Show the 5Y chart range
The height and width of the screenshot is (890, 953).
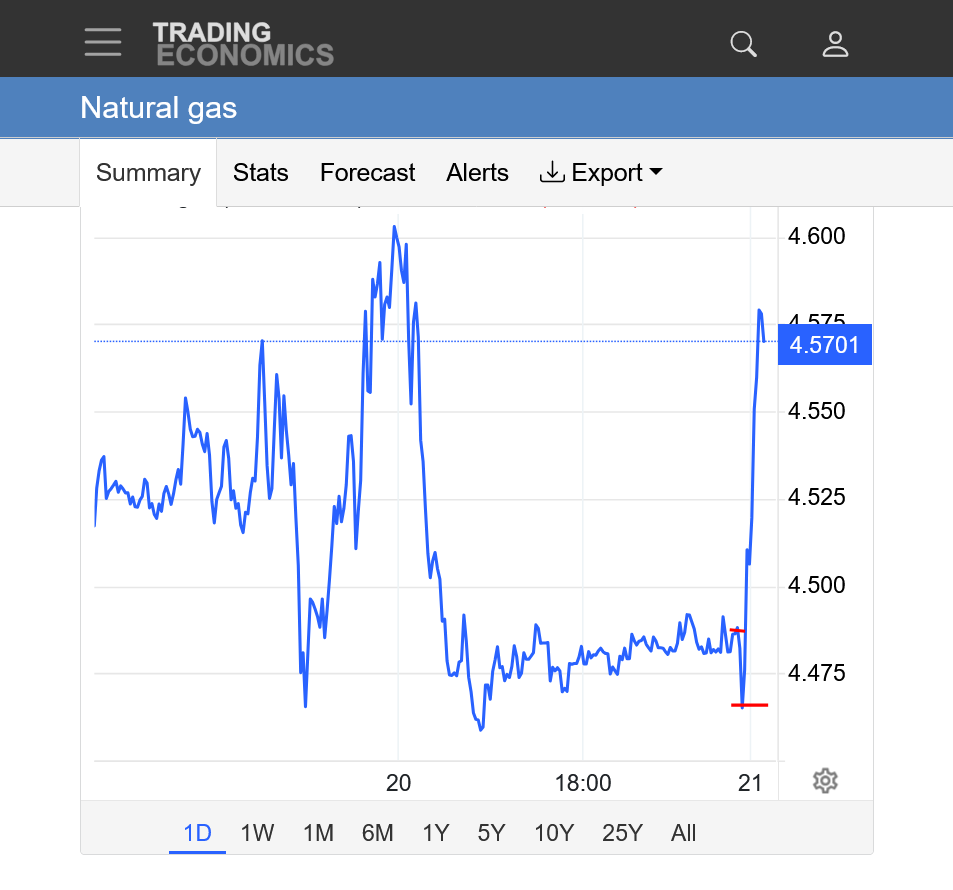click(491, 833)
